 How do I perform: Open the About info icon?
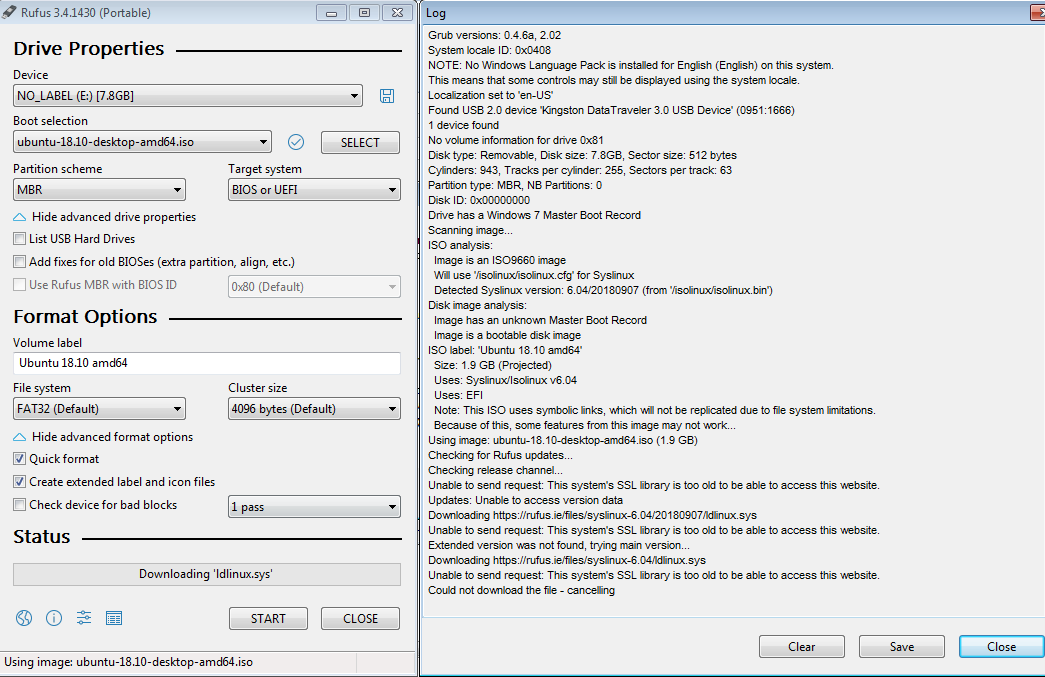point(54,618)
